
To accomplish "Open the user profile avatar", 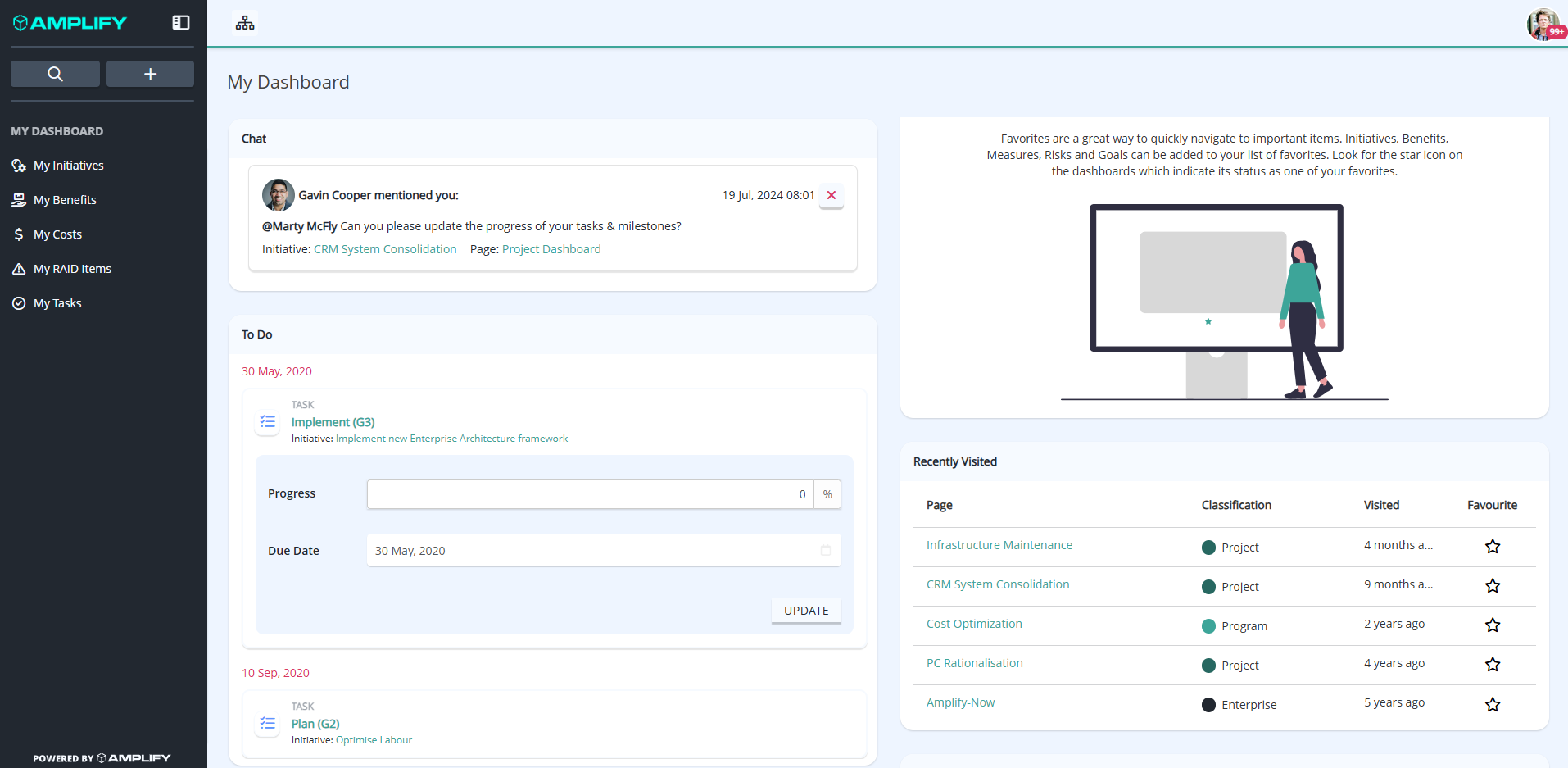I will (1543, 24).
